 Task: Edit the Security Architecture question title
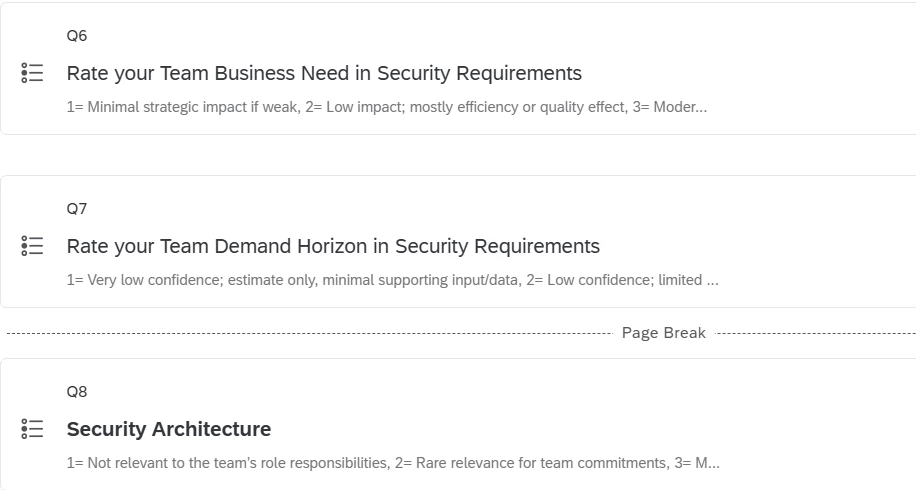click(x=169, y=429)
